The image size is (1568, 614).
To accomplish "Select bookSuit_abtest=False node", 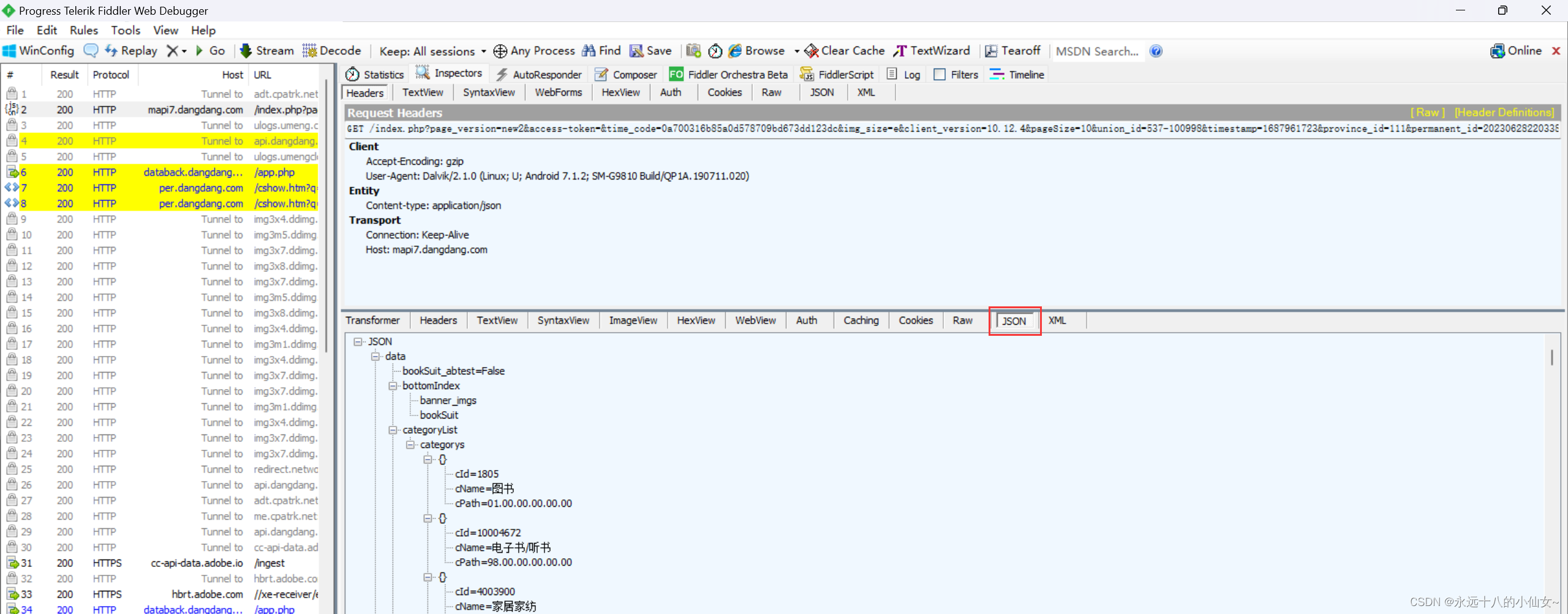I will point(453,371).
